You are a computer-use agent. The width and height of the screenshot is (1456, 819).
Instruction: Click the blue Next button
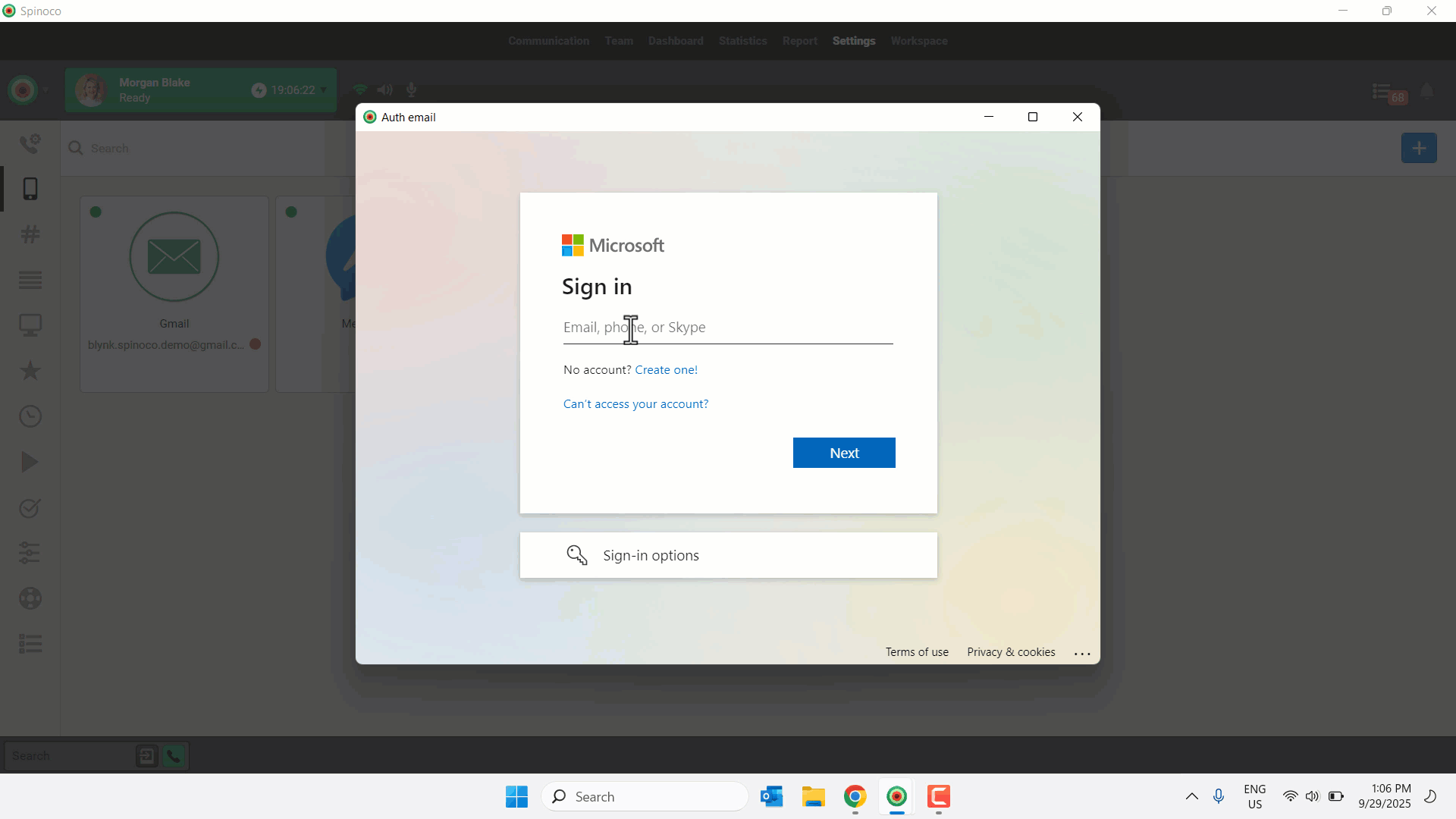(x=843, y=453)
